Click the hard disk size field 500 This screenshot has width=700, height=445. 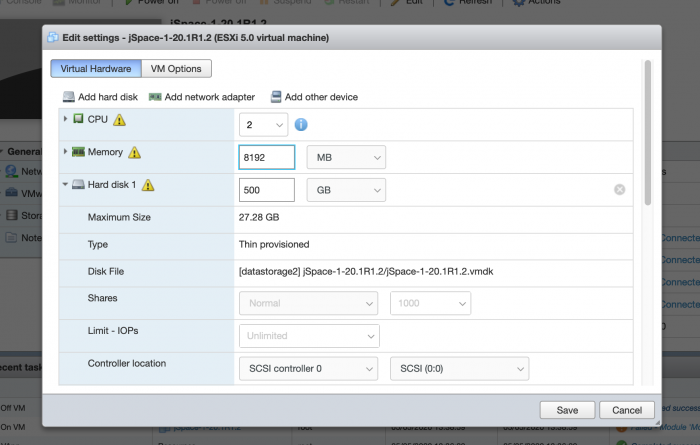[267, 190]
